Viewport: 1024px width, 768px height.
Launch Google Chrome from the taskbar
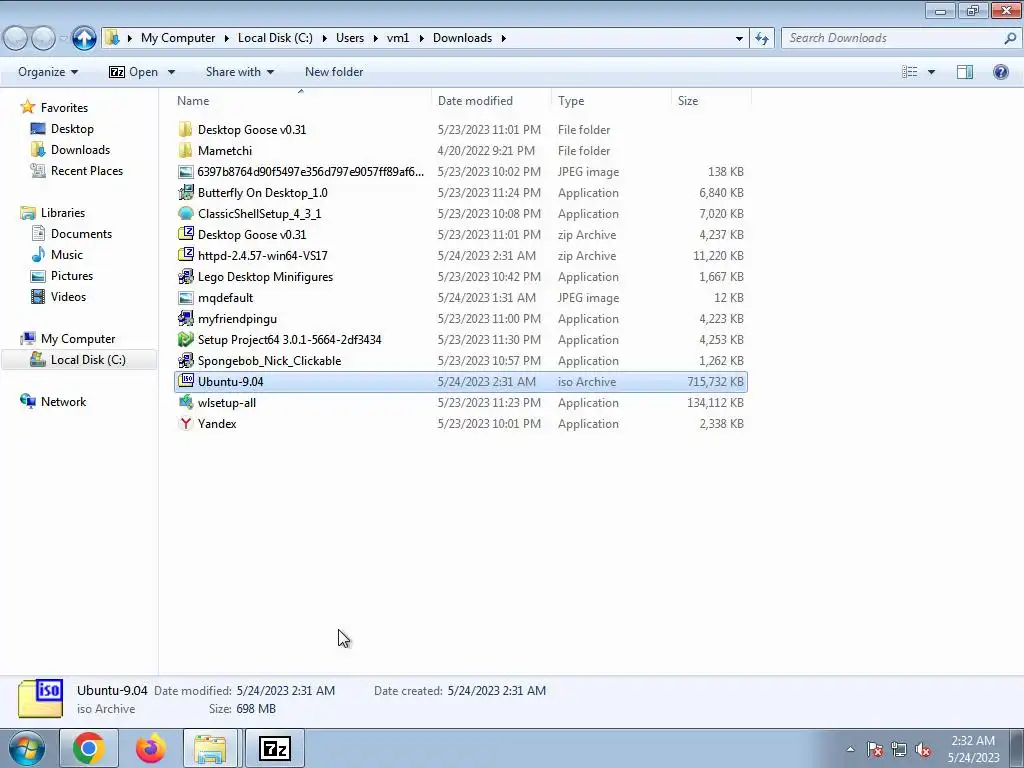point(89,749)
